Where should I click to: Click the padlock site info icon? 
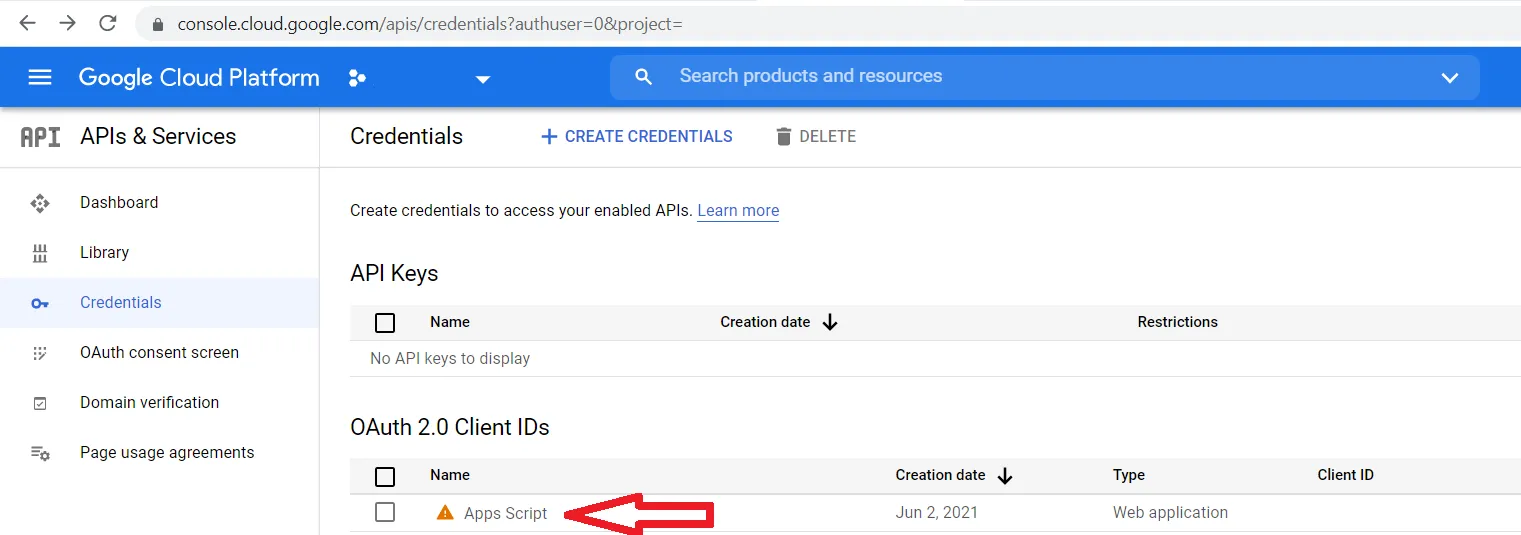(x=157, y=23)
